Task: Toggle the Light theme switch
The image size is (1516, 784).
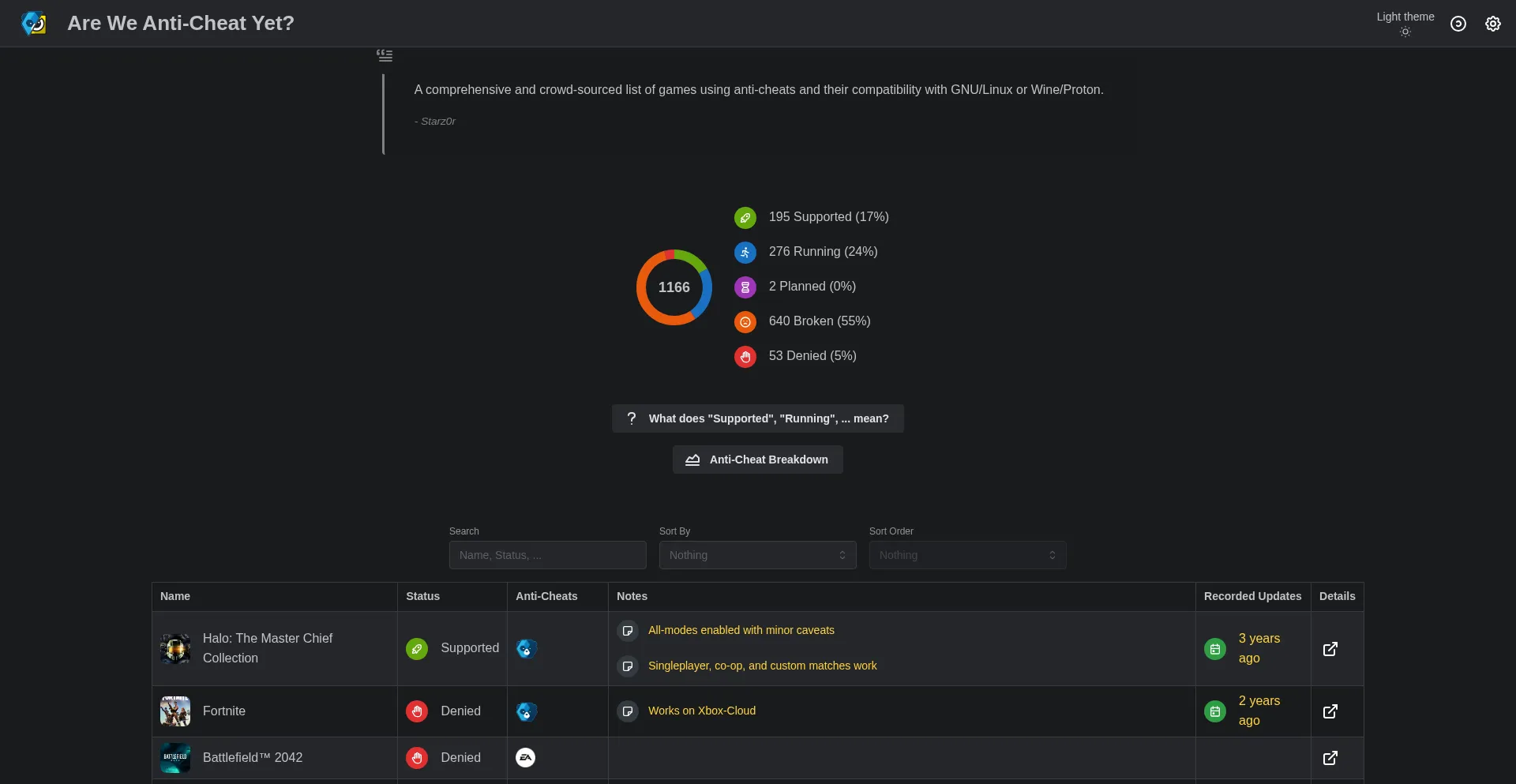Action: [x=1405, y=24]
